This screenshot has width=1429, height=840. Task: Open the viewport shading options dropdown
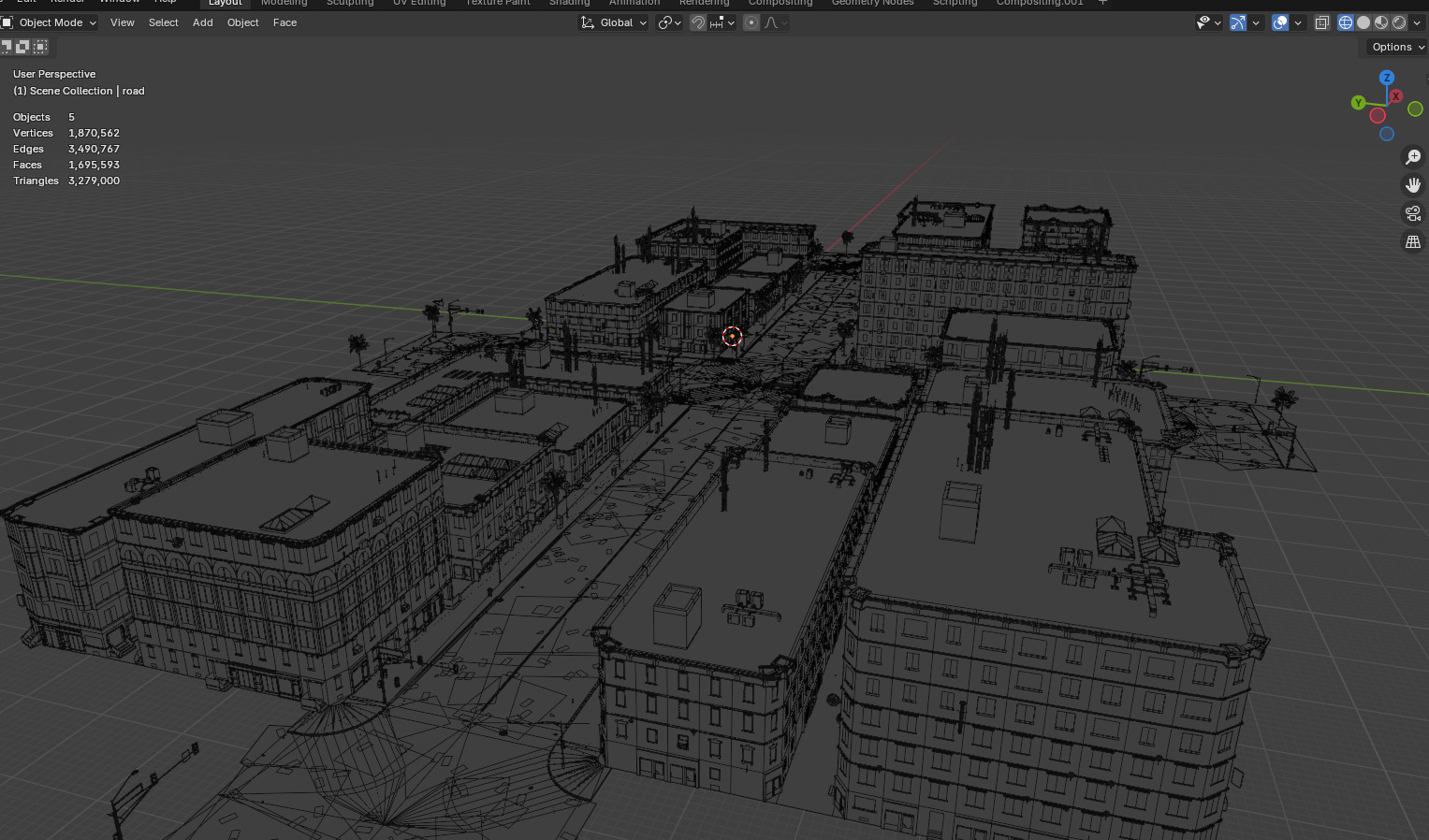point(1417,22)
